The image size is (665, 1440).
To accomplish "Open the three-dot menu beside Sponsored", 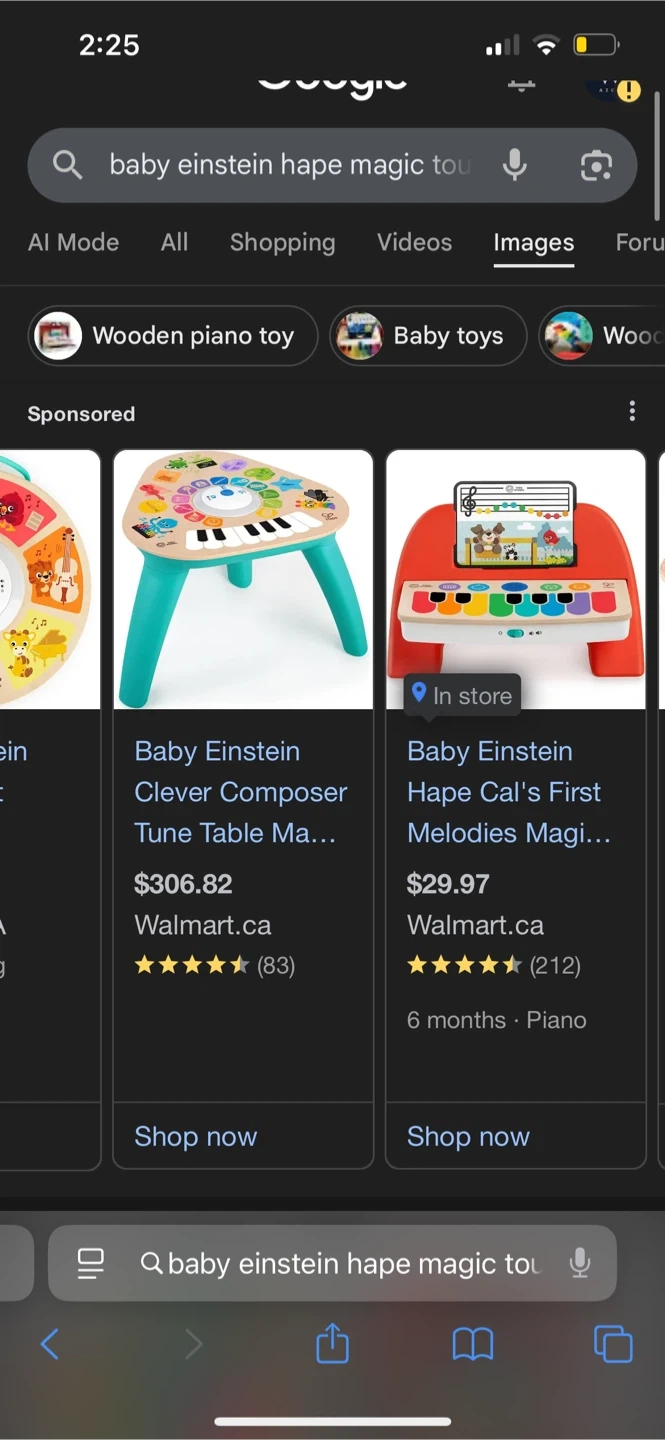I will [632, 412].
